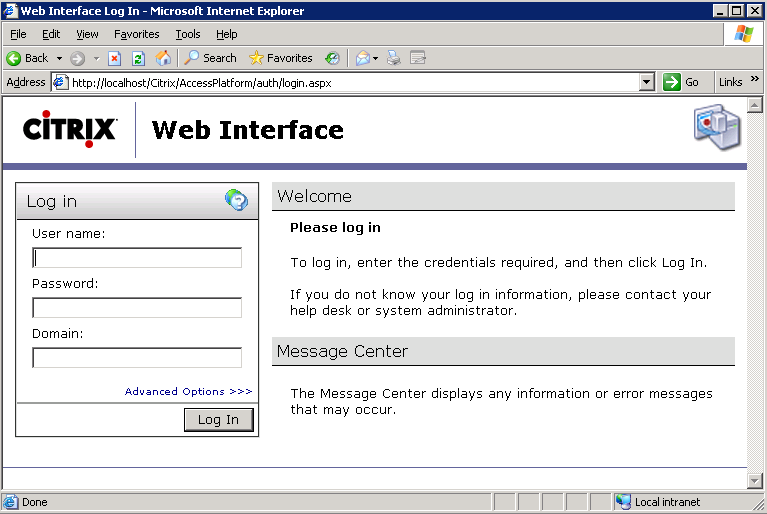Open the Mail dropdown arrow
The height and width of the screenshot is (514, 767).
(376, 58)
